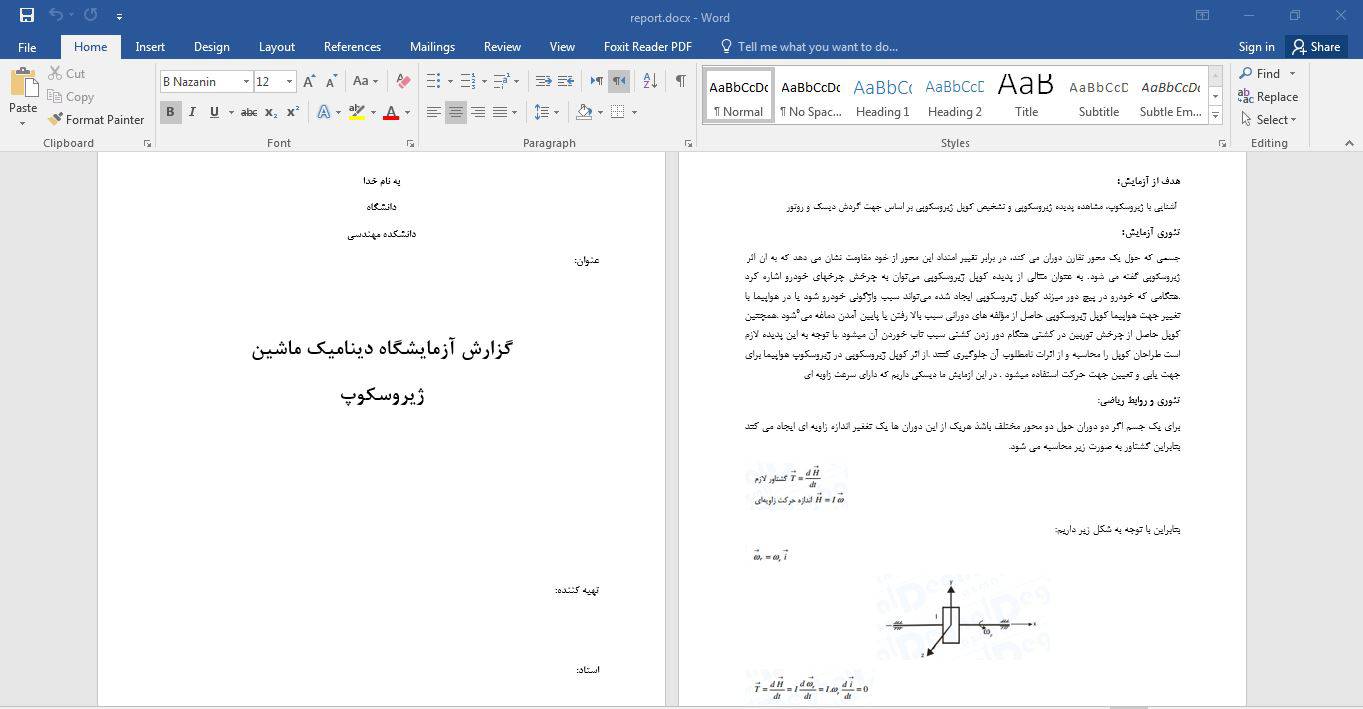Viewport: 1363px width, 709px height.
Task: Click the Tell me what you want search box
Action: (817, 47)
